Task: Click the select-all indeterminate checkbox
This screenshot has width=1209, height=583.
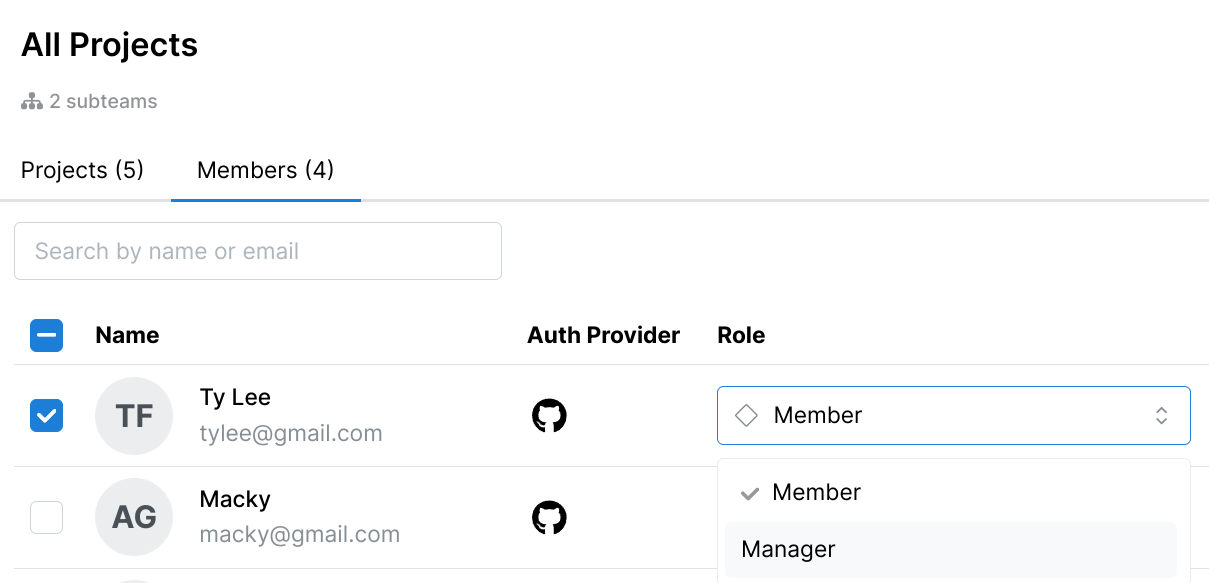Action: (46, 335)
